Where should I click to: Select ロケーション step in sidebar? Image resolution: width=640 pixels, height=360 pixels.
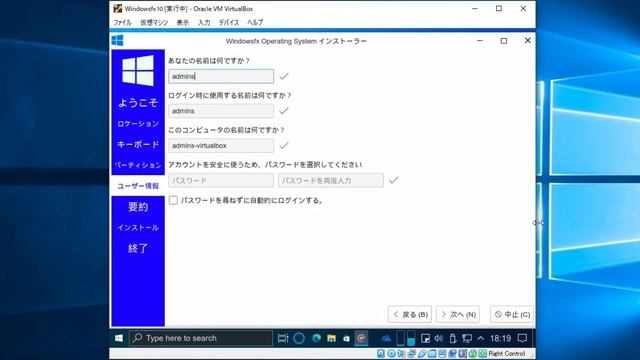[138, 123]
